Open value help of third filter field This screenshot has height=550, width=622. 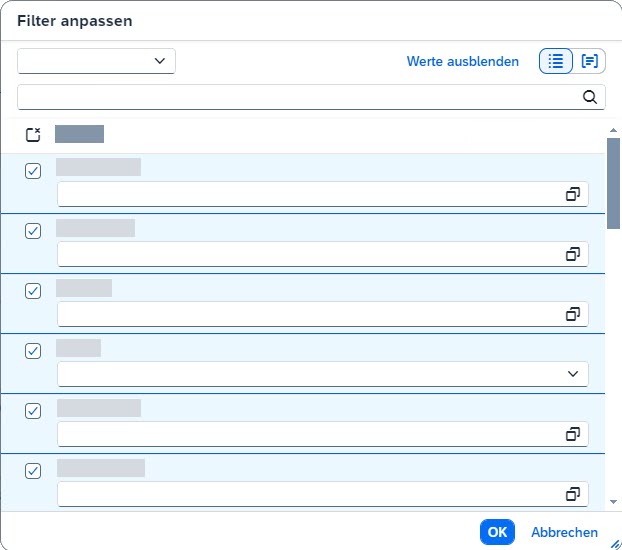point(573,314)
